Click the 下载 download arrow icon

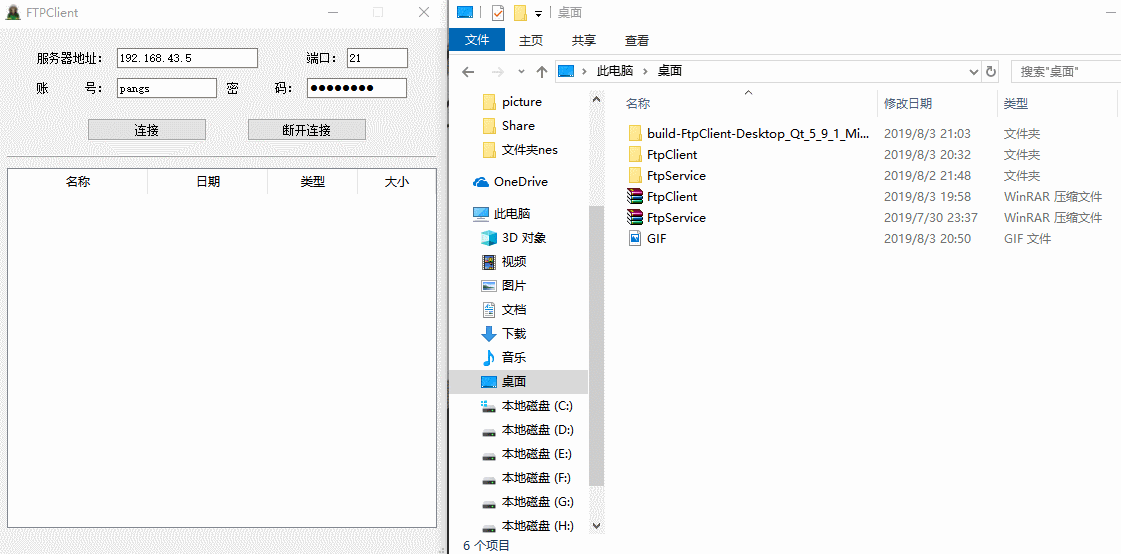click(489, 334)
